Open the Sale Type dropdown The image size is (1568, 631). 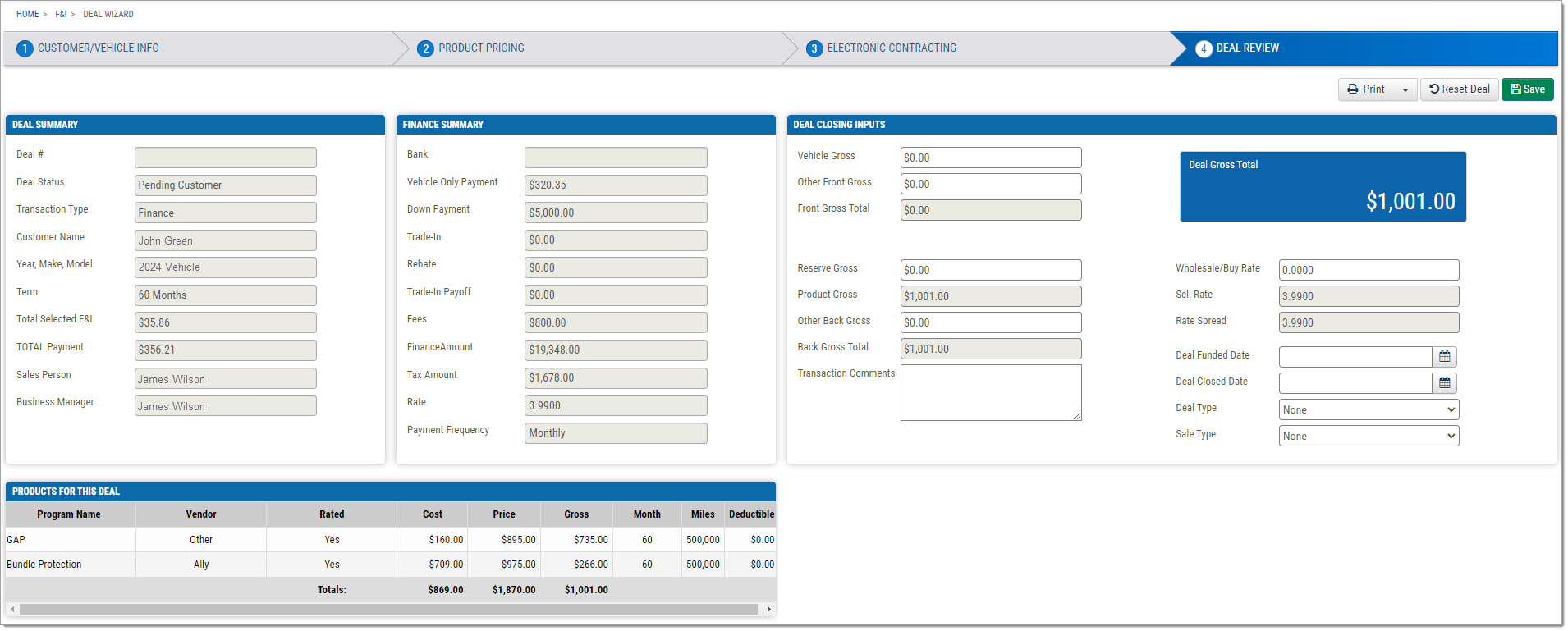tap(1369, 436)
